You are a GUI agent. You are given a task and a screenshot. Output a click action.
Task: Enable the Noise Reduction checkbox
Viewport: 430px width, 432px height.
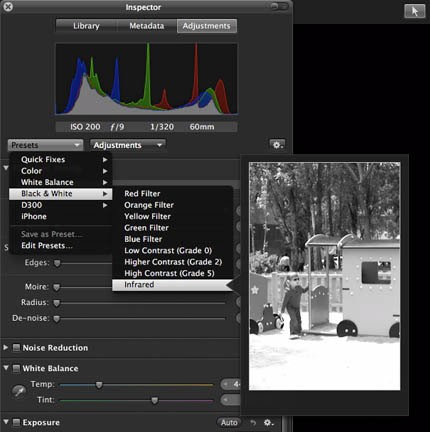click(x=16, y=348)
